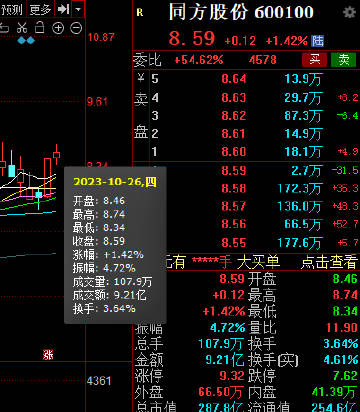Click the blue double-diamond marker
The height and width of the screenshot is (412, 360).
26,41
